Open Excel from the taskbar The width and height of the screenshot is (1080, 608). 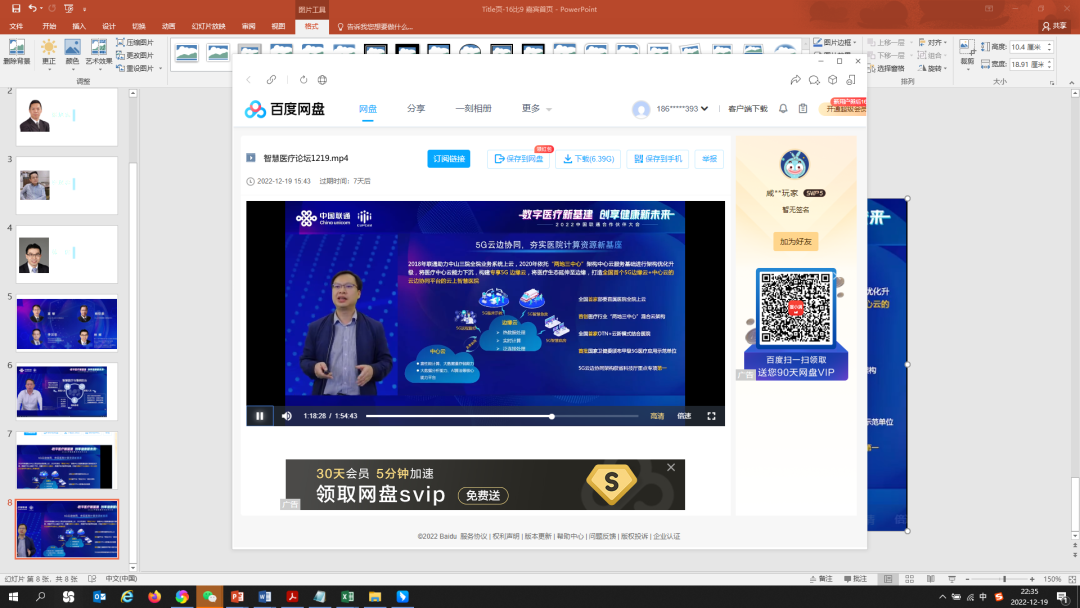tap(347, 596)
